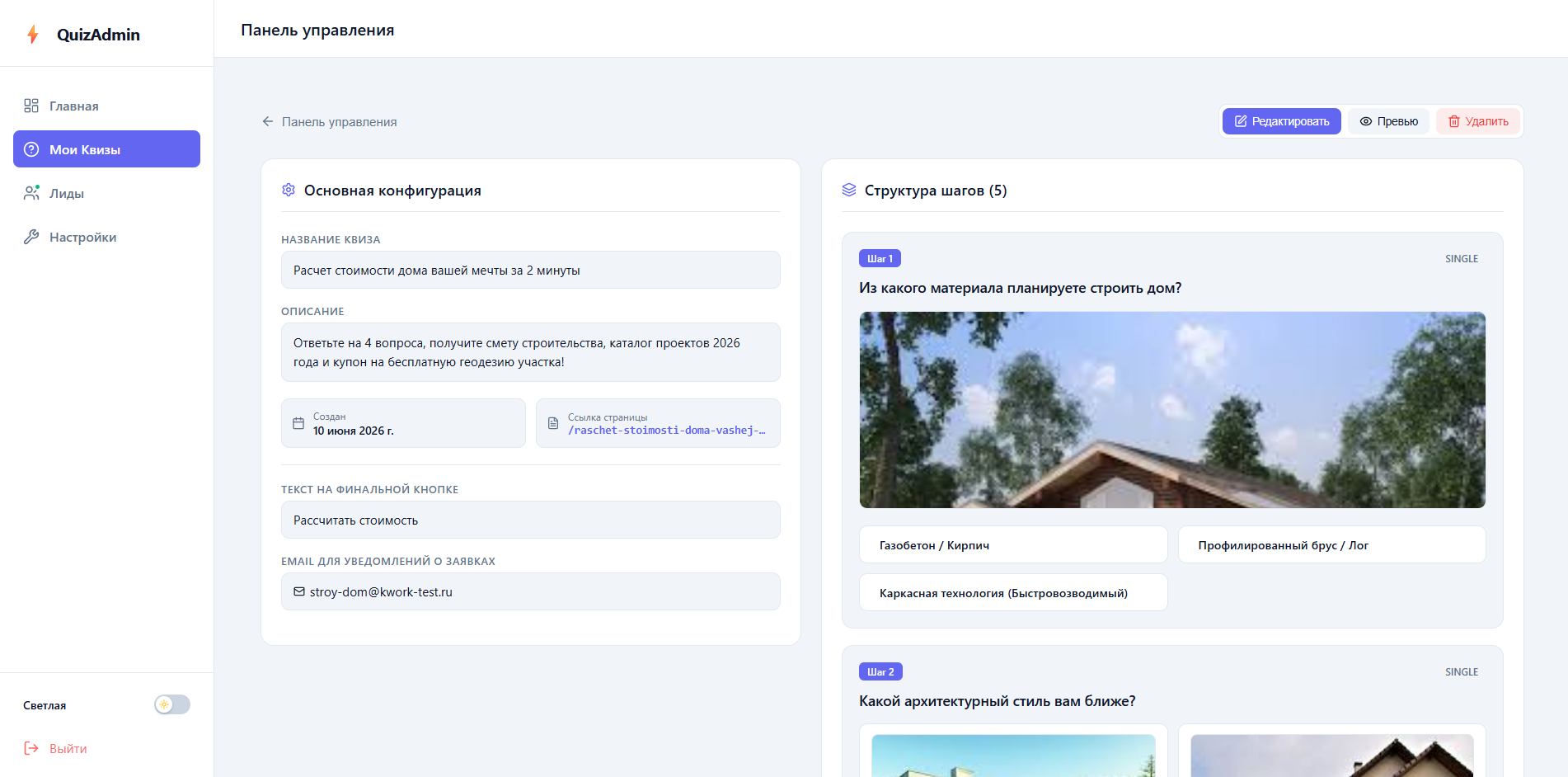Click SINGLE label on step 2
This screenshot has height=777, width=1568.
pos(1462,671)
